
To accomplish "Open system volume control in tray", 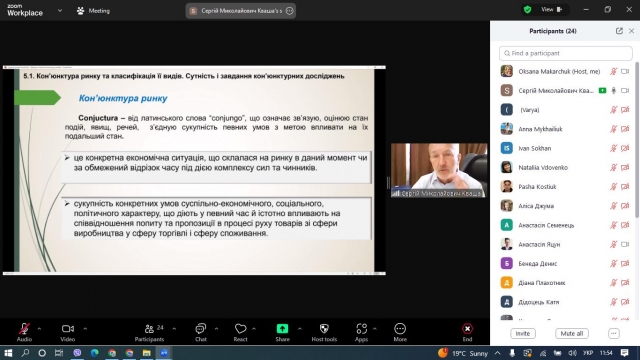I will tap(572, 353).
